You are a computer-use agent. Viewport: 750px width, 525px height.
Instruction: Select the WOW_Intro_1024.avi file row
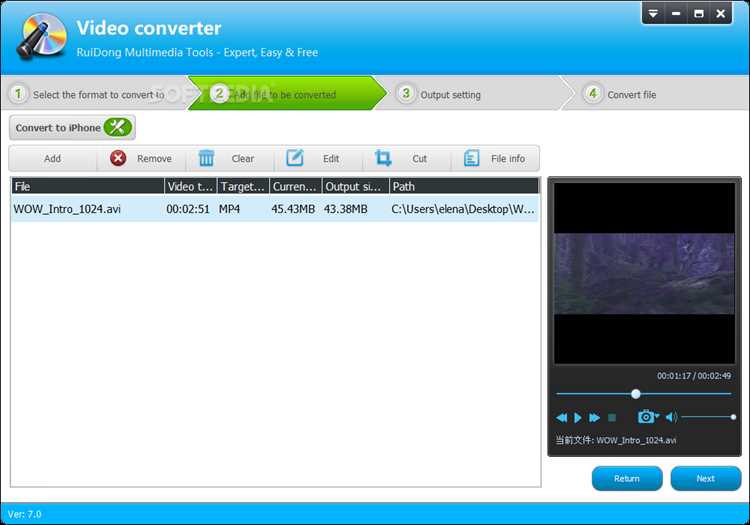(275, 209)
